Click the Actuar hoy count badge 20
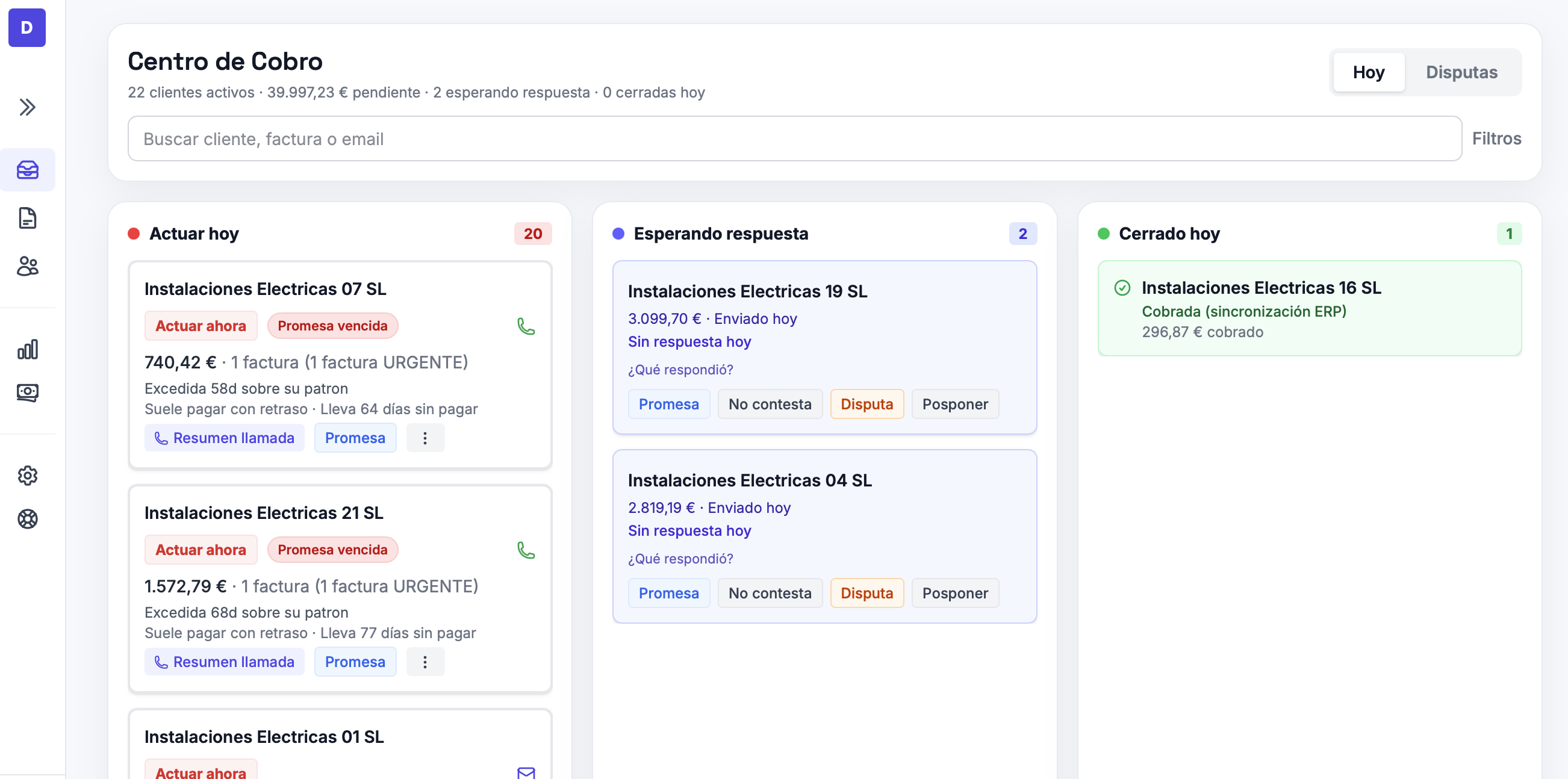This screenshot has width=1568, height=779. (533, 234)
